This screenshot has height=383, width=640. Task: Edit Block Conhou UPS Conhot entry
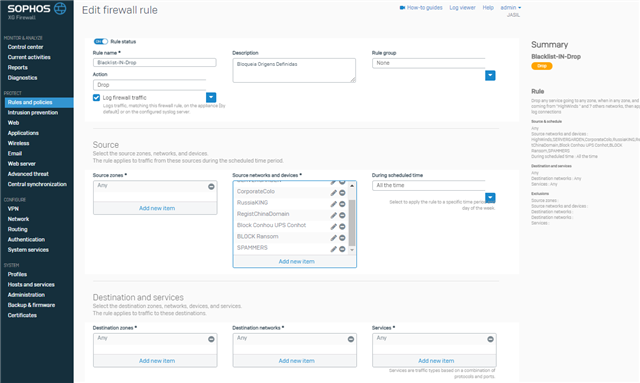(x=333, y=227)
